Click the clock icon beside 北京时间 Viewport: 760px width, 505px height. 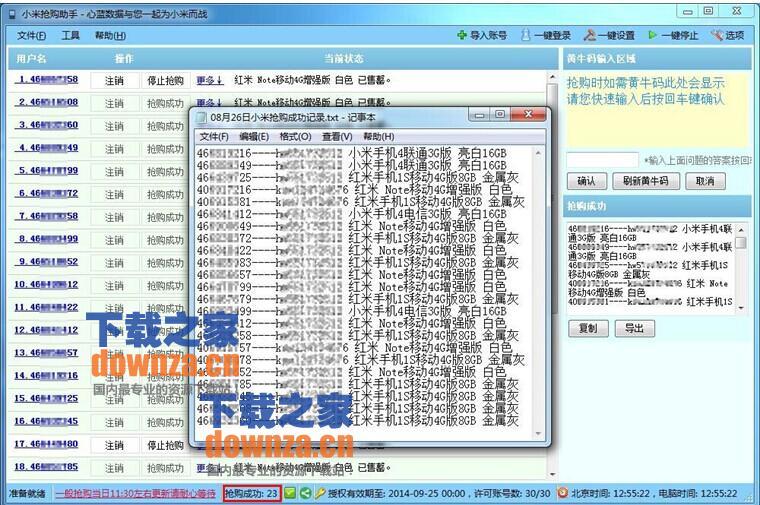[x=563, y=493]
